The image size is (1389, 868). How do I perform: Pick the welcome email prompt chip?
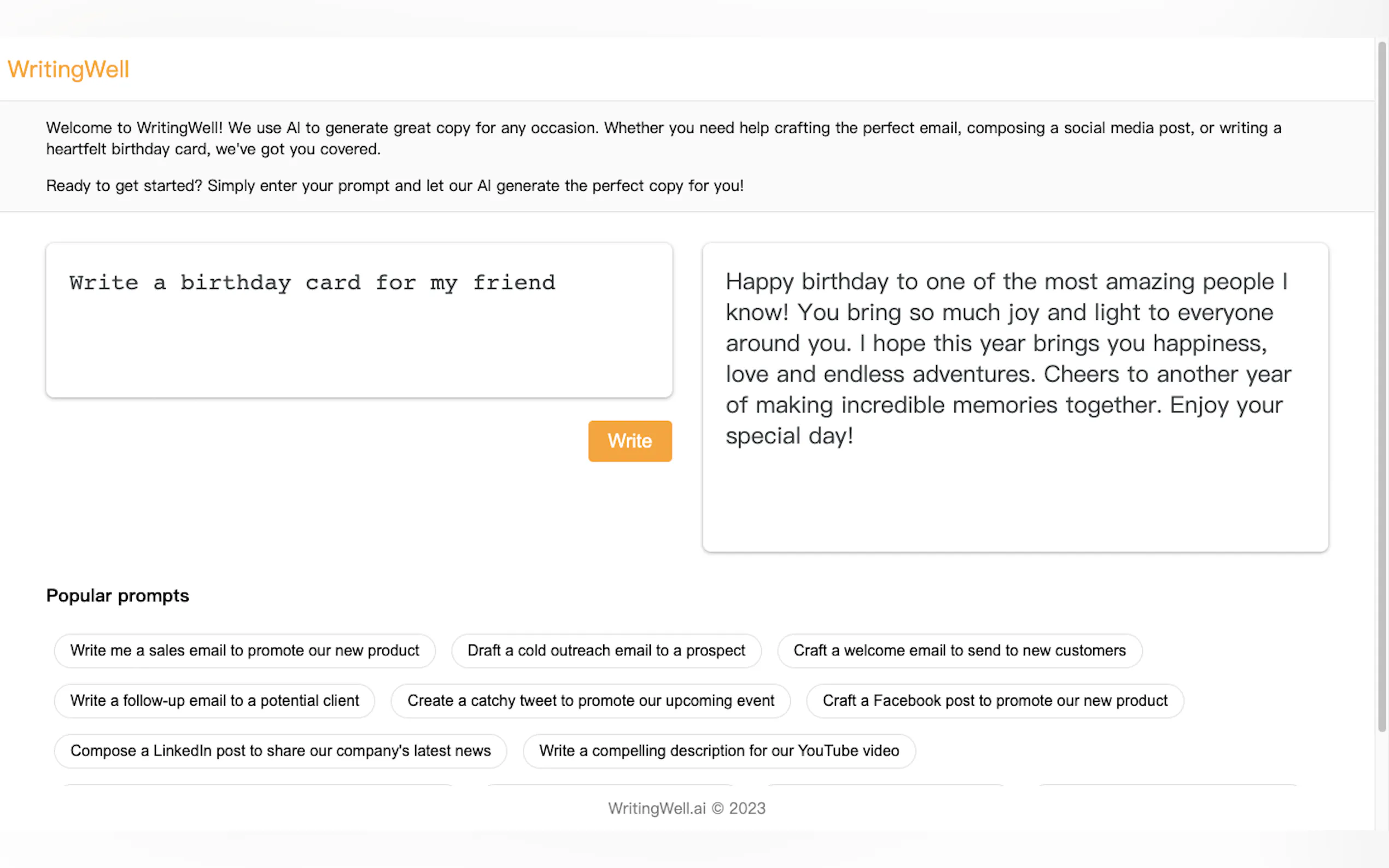click(x=959, y=650)
